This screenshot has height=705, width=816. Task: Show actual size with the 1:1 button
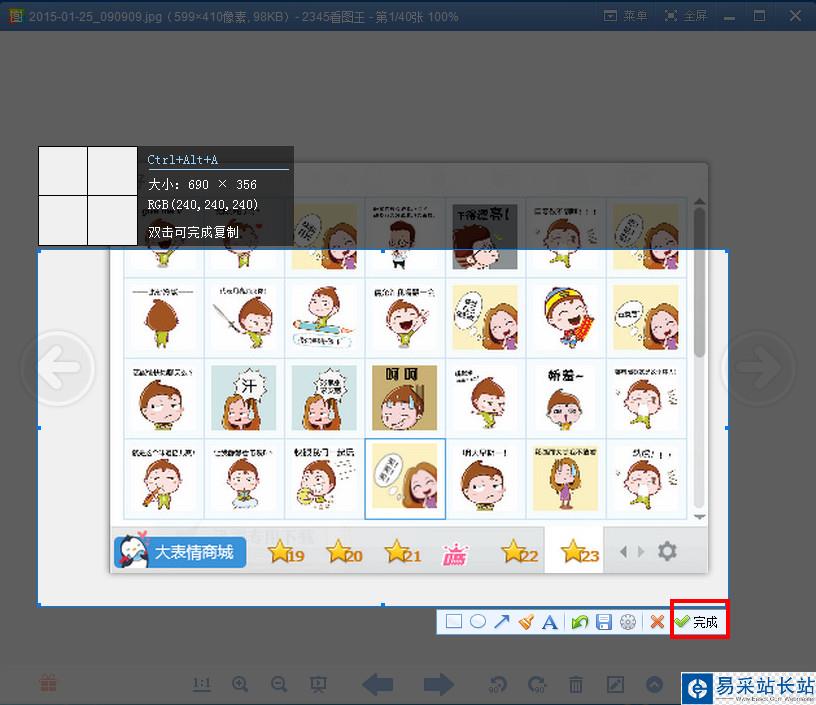(x=201, y=684)
